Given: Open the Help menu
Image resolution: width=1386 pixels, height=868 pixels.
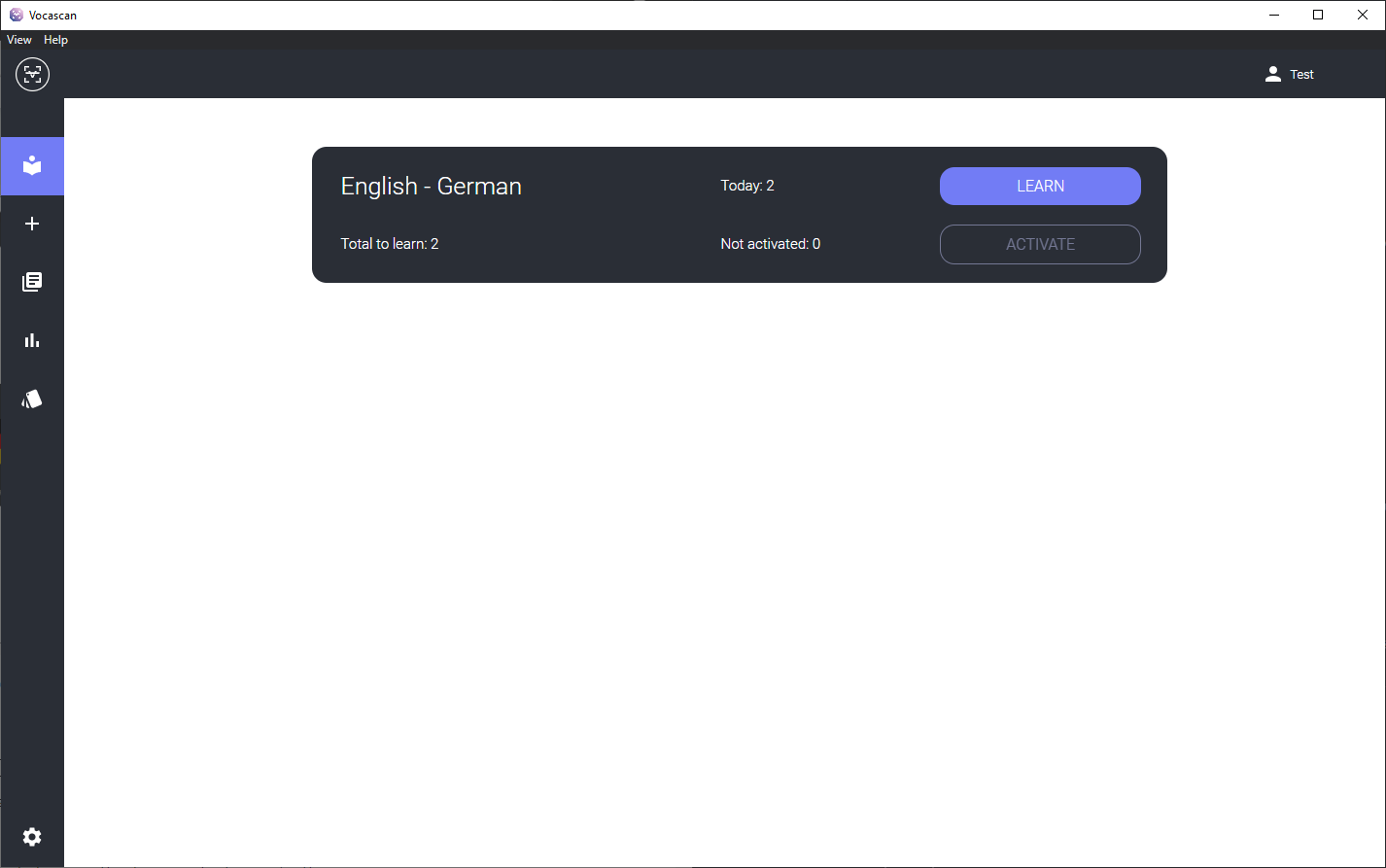Looking at the screenshot, I should point(55,40).
